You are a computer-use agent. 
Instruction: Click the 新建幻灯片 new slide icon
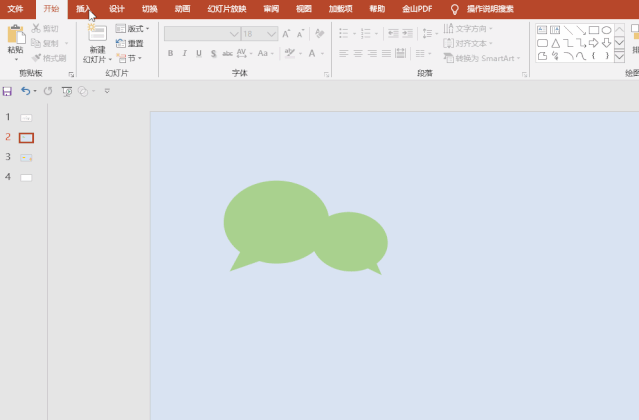coord(97,33)
